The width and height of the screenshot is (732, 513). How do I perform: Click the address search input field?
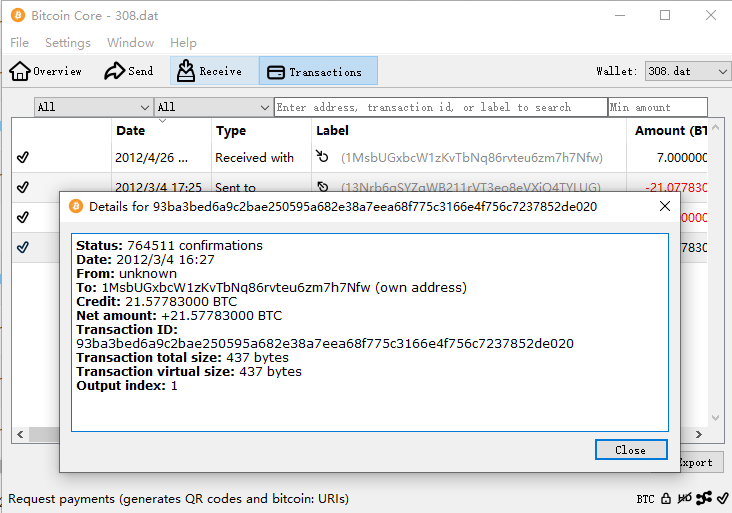click(440, 107)
